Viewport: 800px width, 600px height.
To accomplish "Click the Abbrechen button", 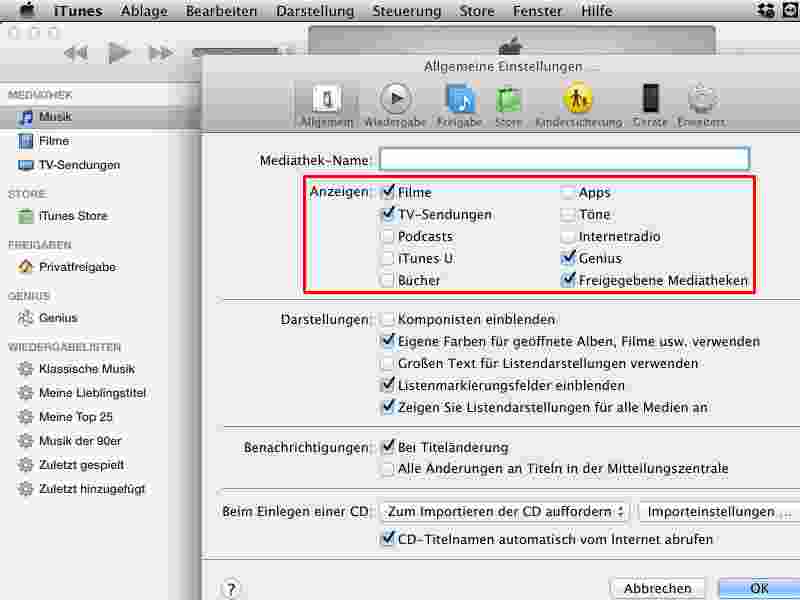I will pos(657,588).
